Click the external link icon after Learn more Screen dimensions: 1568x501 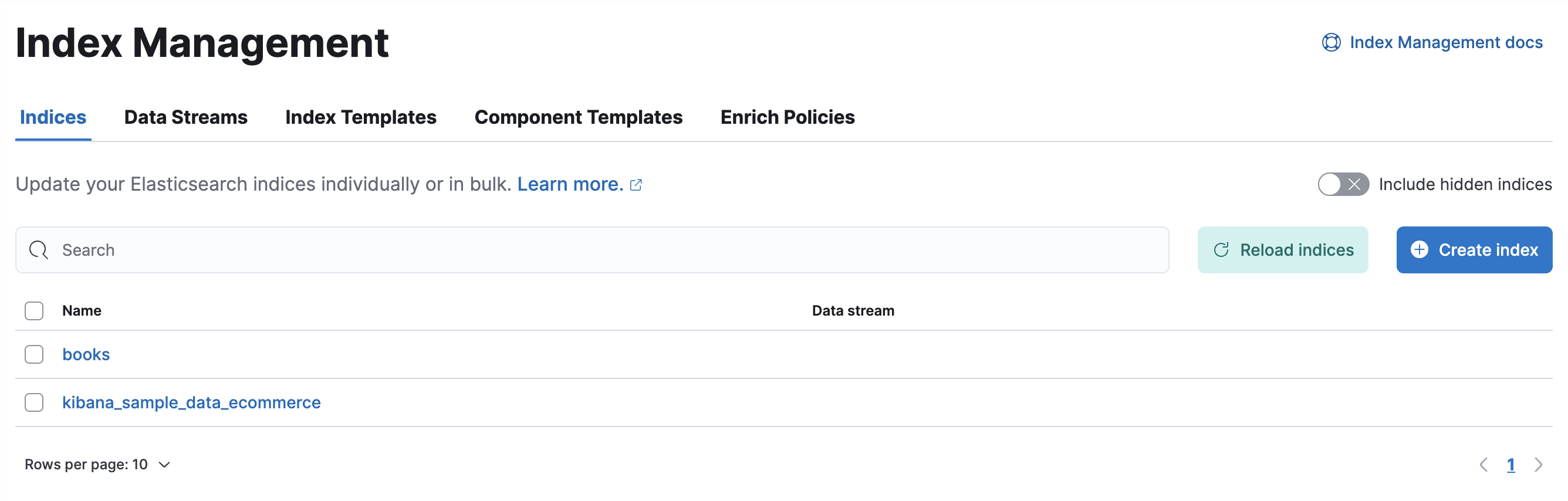[636, 185]
